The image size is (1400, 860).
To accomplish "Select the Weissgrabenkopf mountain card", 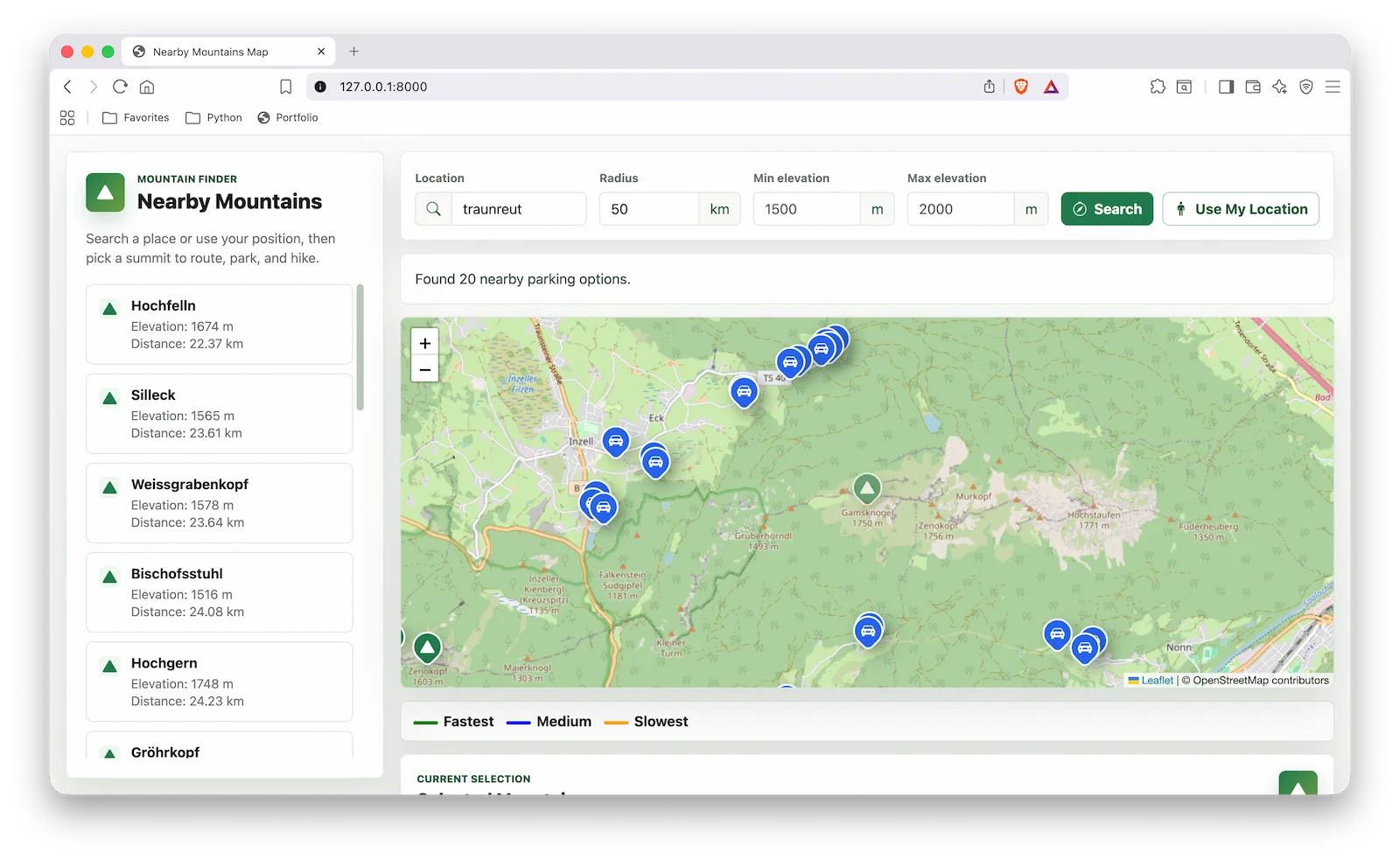I will pyautogui.click(x=220, y=503).
